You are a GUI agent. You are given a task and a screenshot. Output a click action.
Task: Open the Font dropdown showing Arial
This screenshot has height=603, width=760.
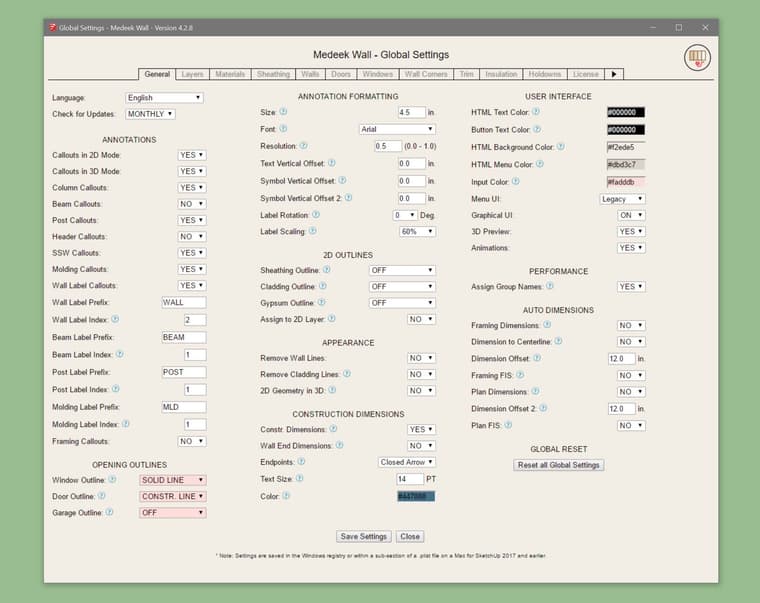pos(397,129)
